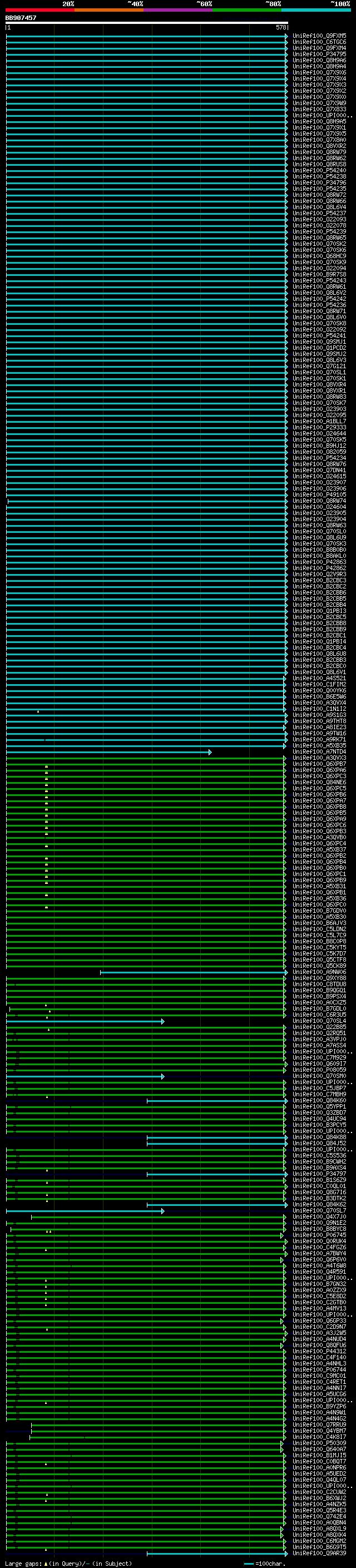Screen dimensions: 356x1568
Task: Click the purple ~60% identity legend bar
Action: 177,10
